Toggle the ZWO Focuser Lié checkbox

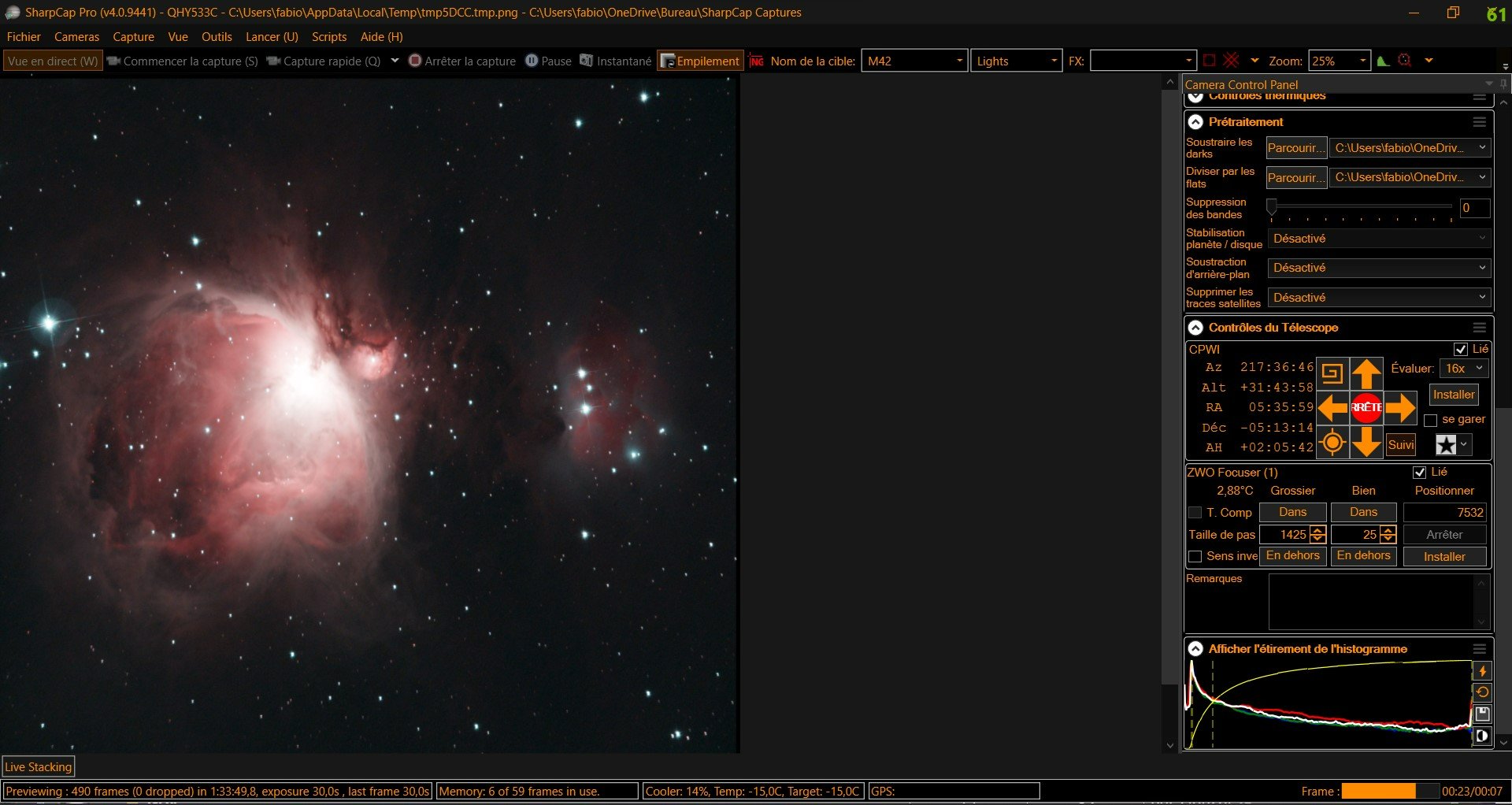(x=1420, y=472)
